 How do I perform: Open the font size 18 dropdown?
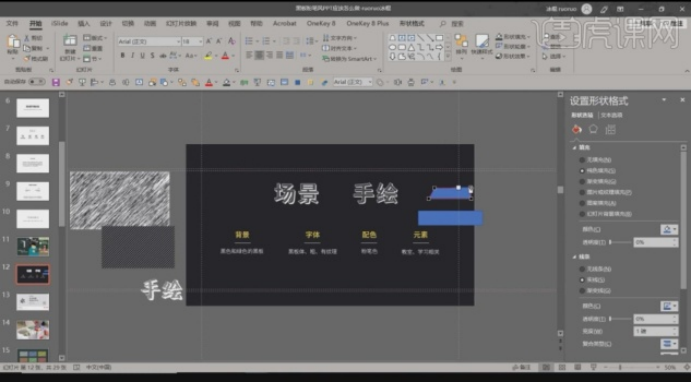200,41
